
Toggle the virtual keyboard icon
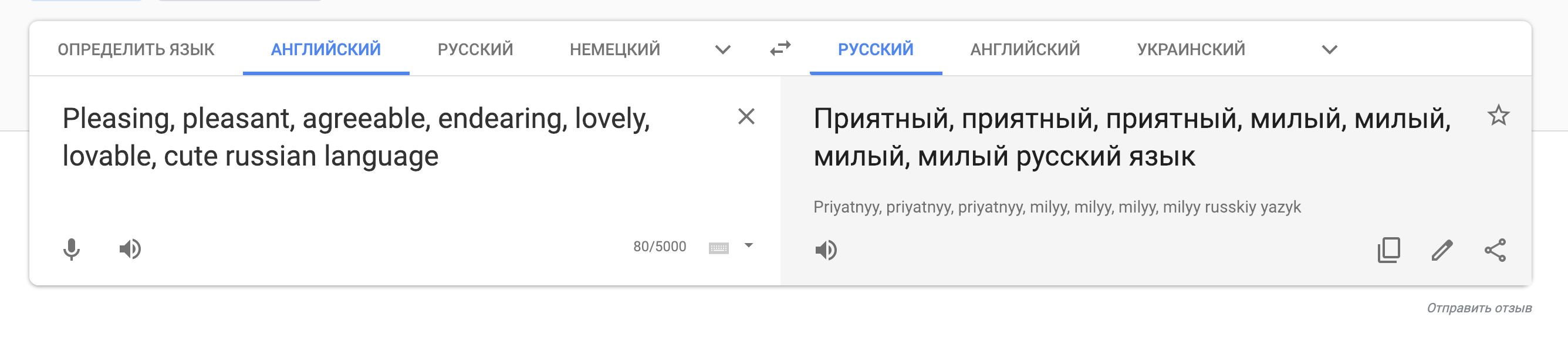[x=718, y=247]
